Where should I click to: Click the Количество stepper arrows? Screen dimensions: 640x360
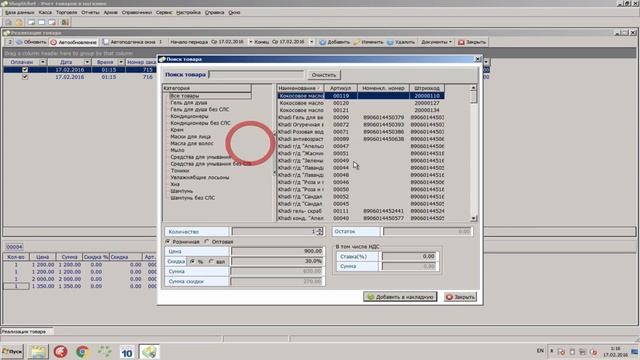point(320,231)
